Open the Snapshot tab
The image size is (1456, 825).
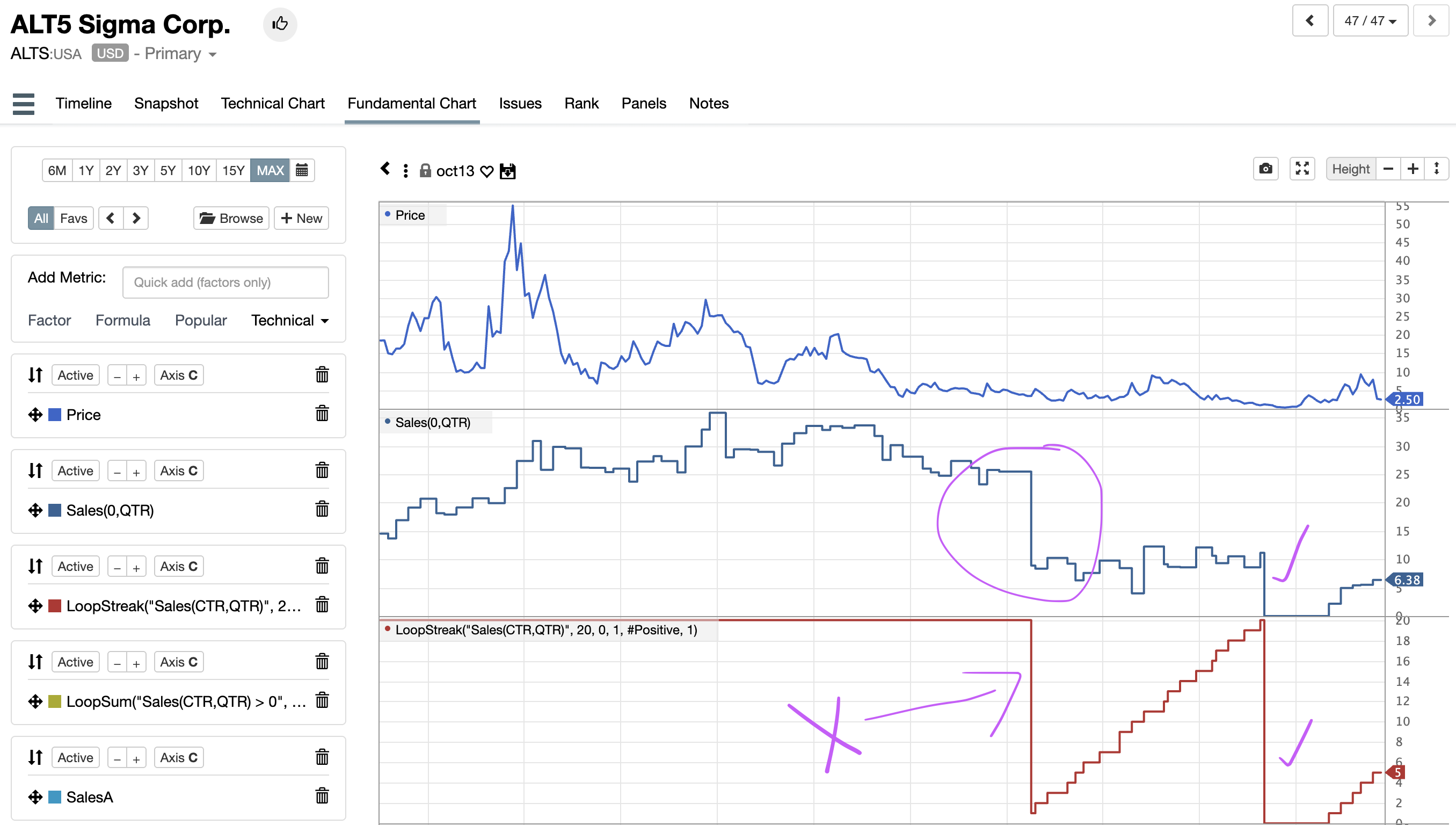[166, 104]
